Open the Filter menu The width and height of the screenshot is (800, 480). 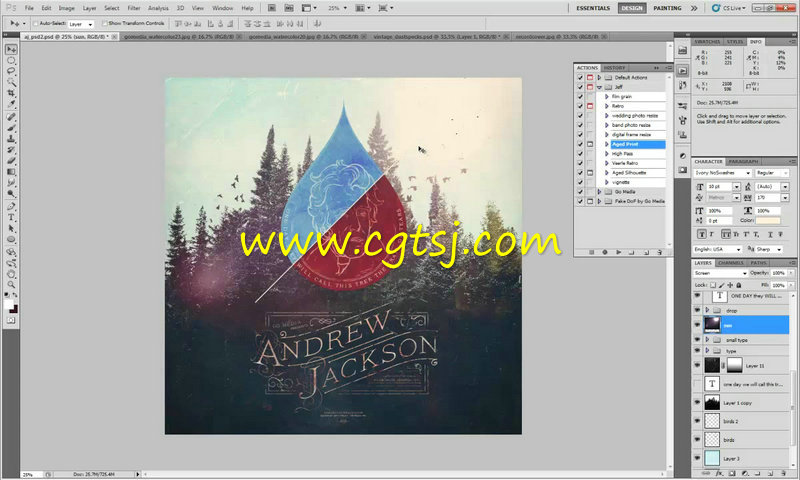[x=134, y=8]
